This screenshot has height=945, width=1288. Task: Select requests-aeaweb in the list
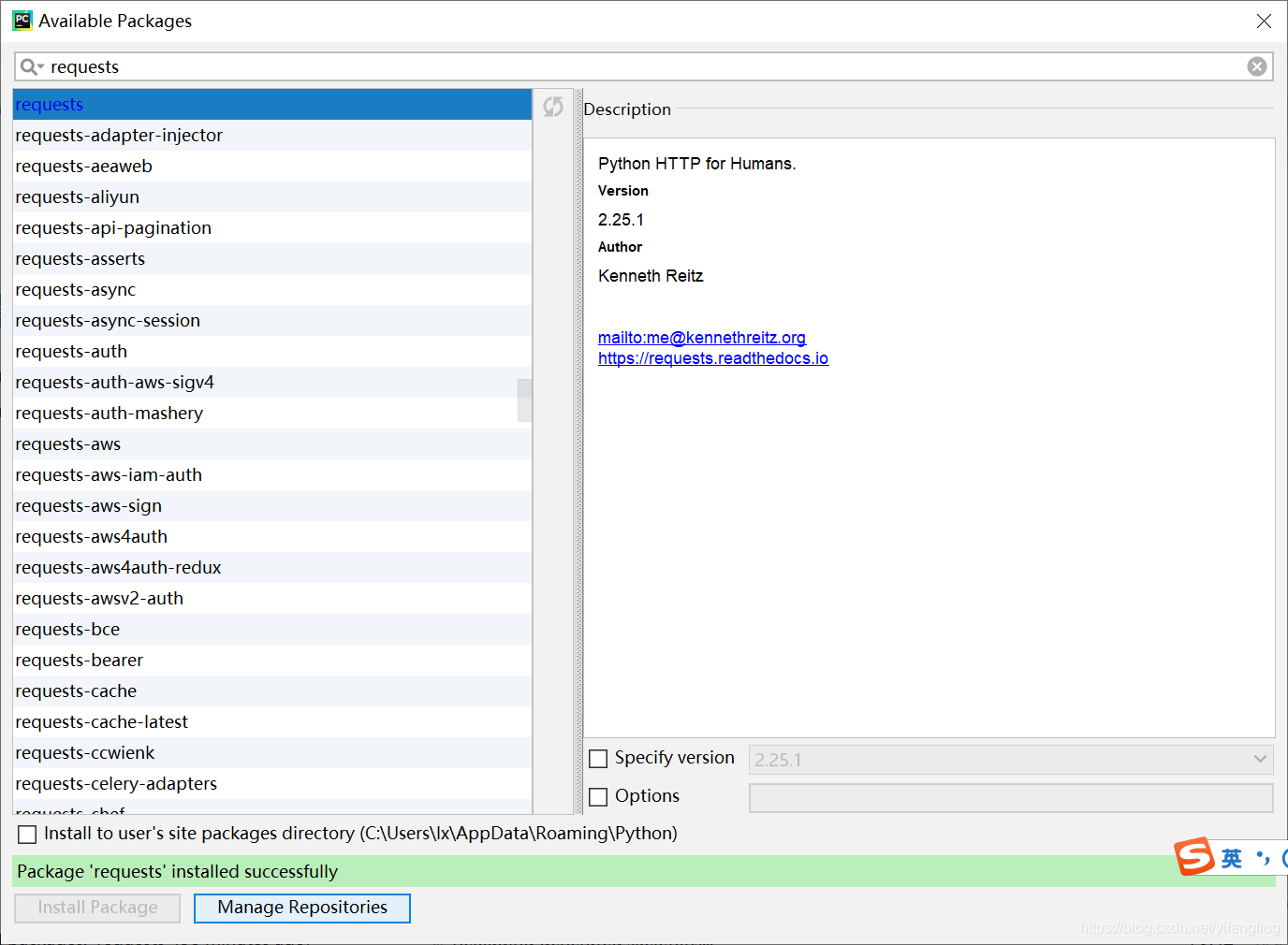[272, 166]
